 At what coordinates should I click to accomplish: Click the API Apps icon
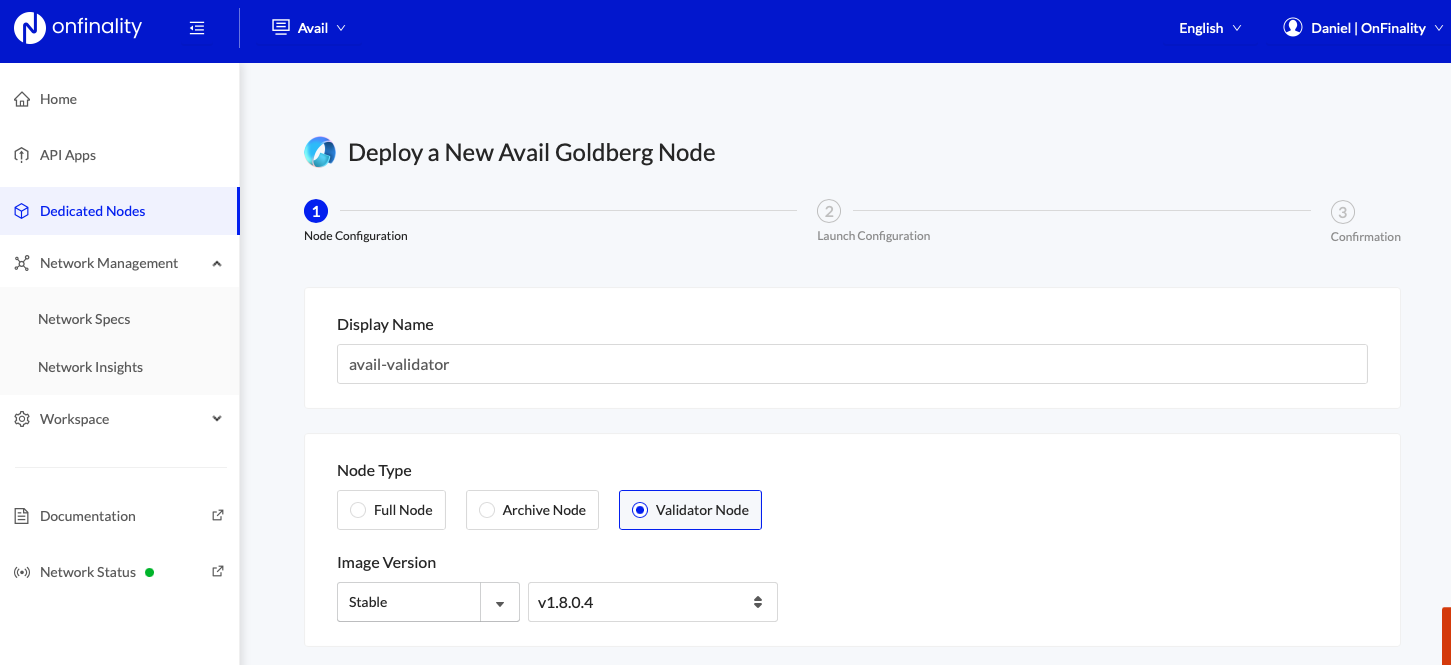[x=22, y=155]
